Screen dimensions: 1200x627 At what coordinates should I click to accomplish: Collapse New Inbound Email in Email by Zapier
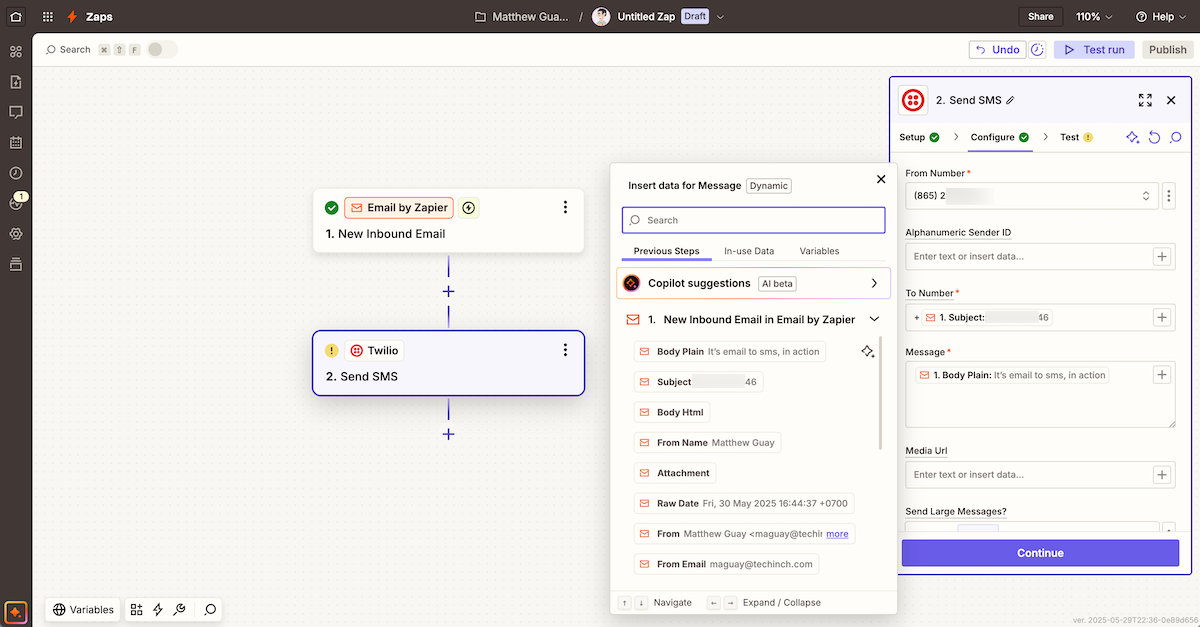874,319
